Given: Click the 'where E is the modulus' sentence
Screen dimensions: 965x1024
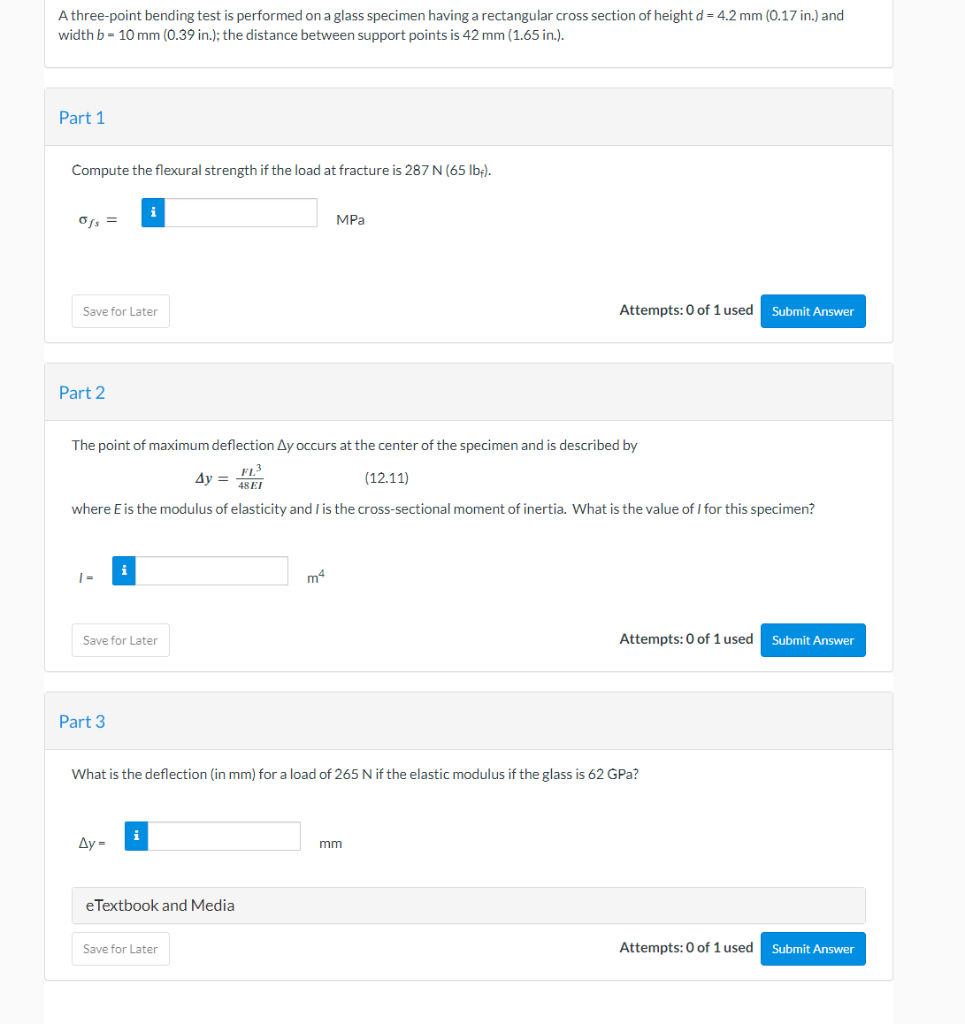Looking at the screenshot, I should point(443,509).
